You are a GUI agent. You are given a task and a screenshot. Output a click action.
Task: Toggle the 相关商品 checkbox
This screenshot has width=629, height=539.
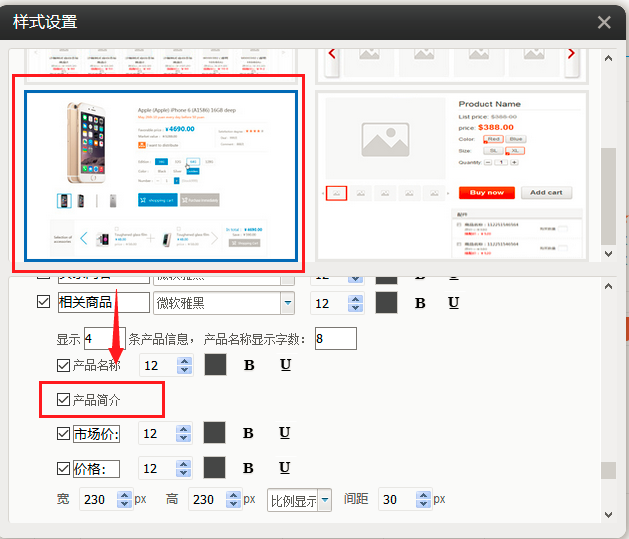pos(43,302)
